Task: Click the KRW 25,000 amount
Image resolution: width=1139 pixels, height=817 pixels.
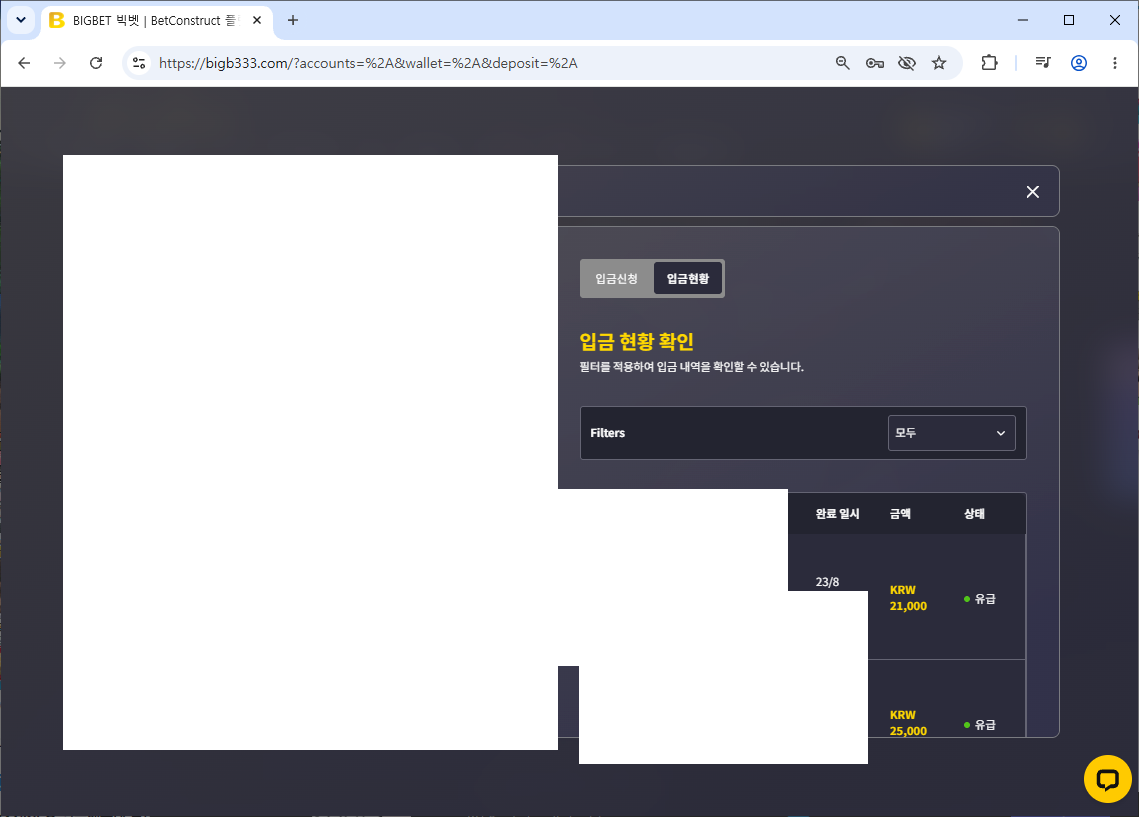Action: 908,723
